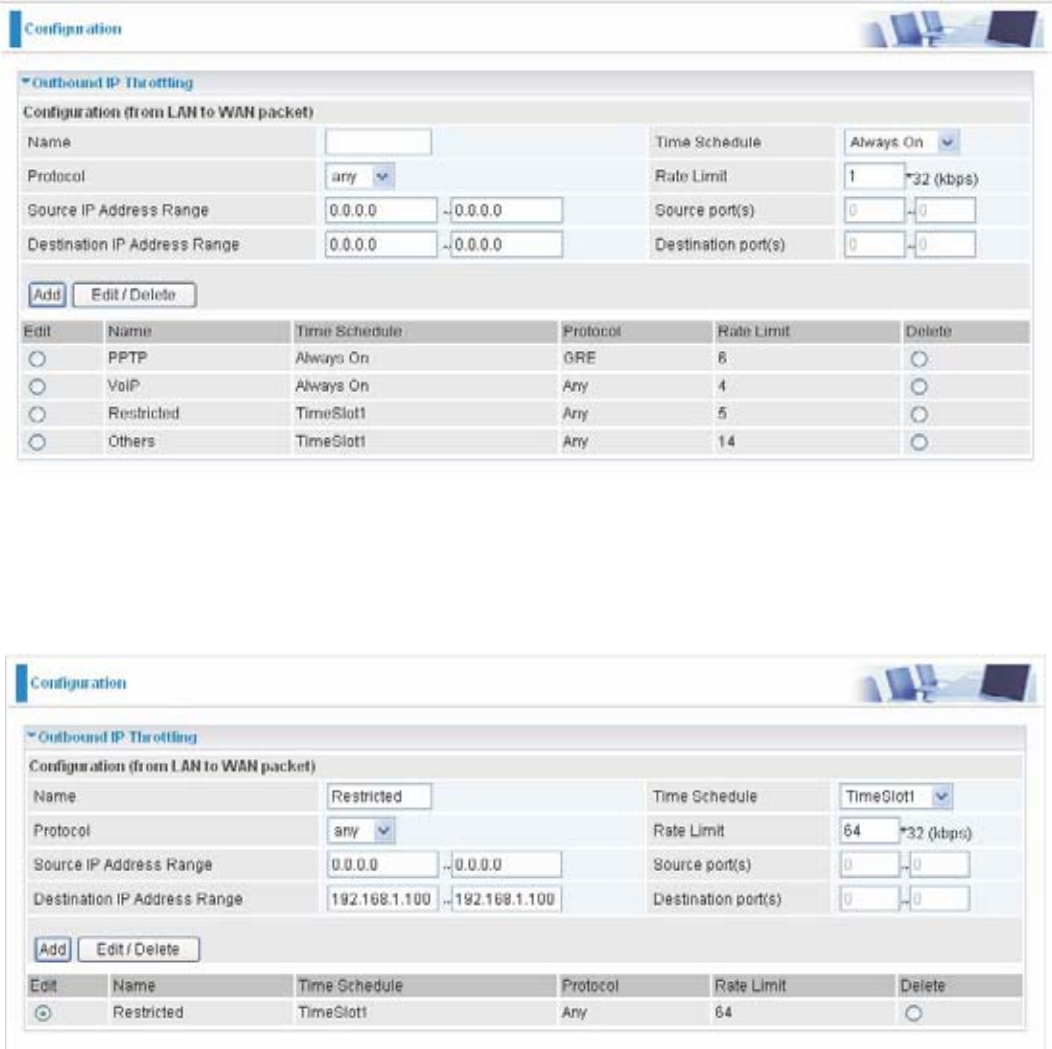The height and width of the screenshot is (1049, 1052).
Task: Click VoIP name in the rules table
Action: 124,386
